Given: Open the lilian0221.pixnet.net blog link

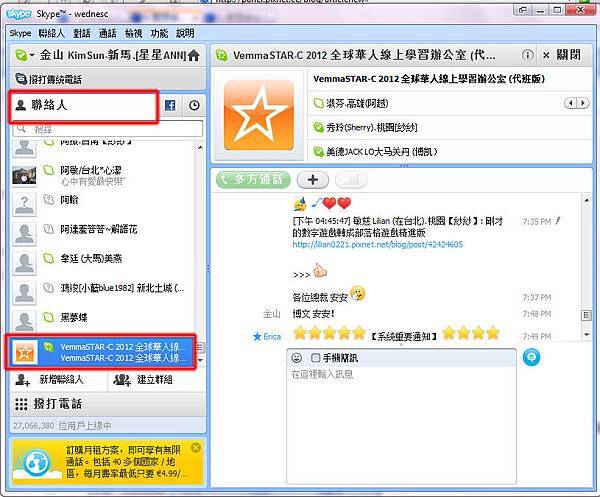Looking at the screenshot, I should pyautogui.click(x=378, y=244).
